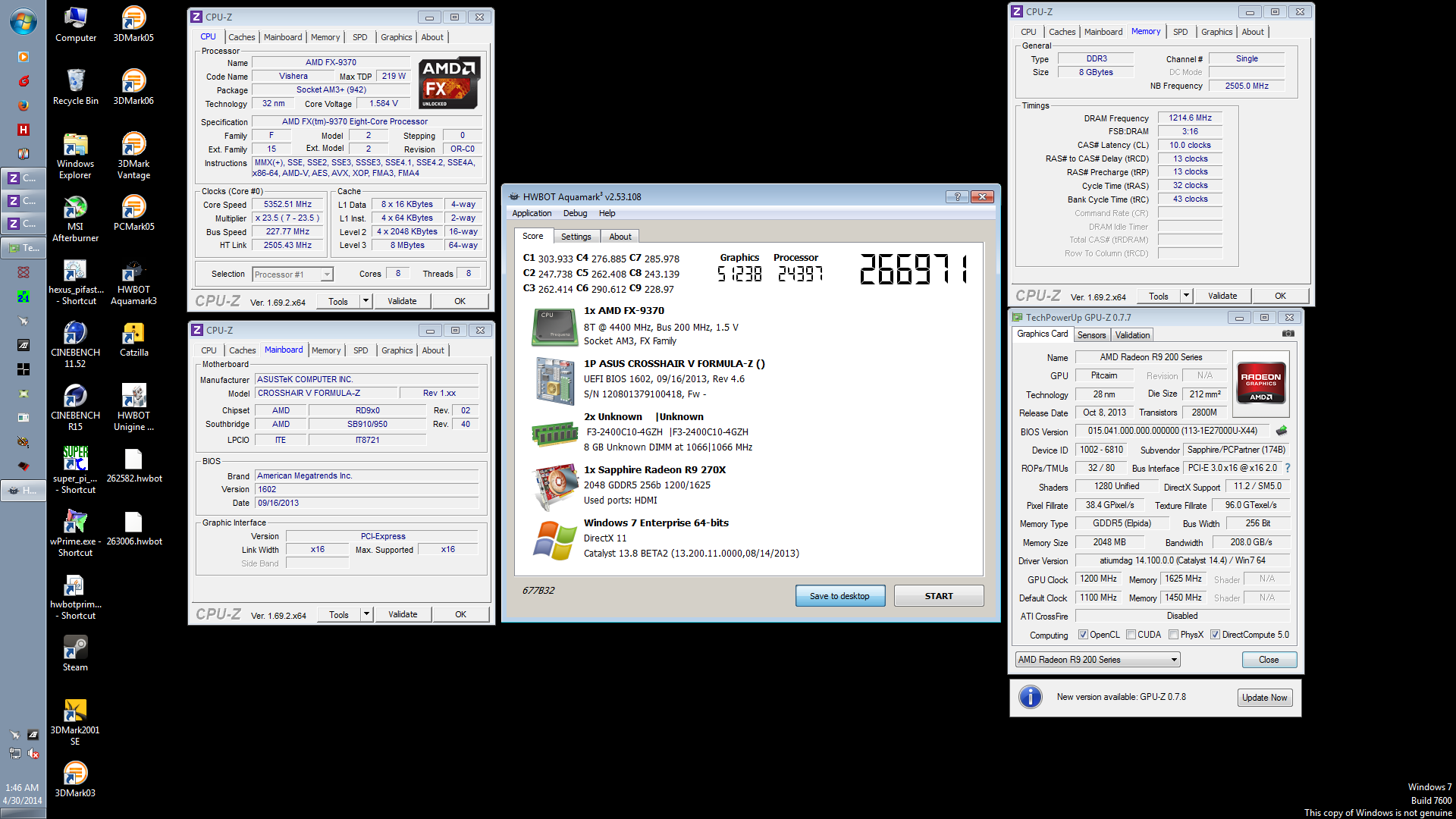The image size is (1456, 819).
Task: Click the DRAM Frequency value 1214.6 MHz
Action: [1190, 118]
